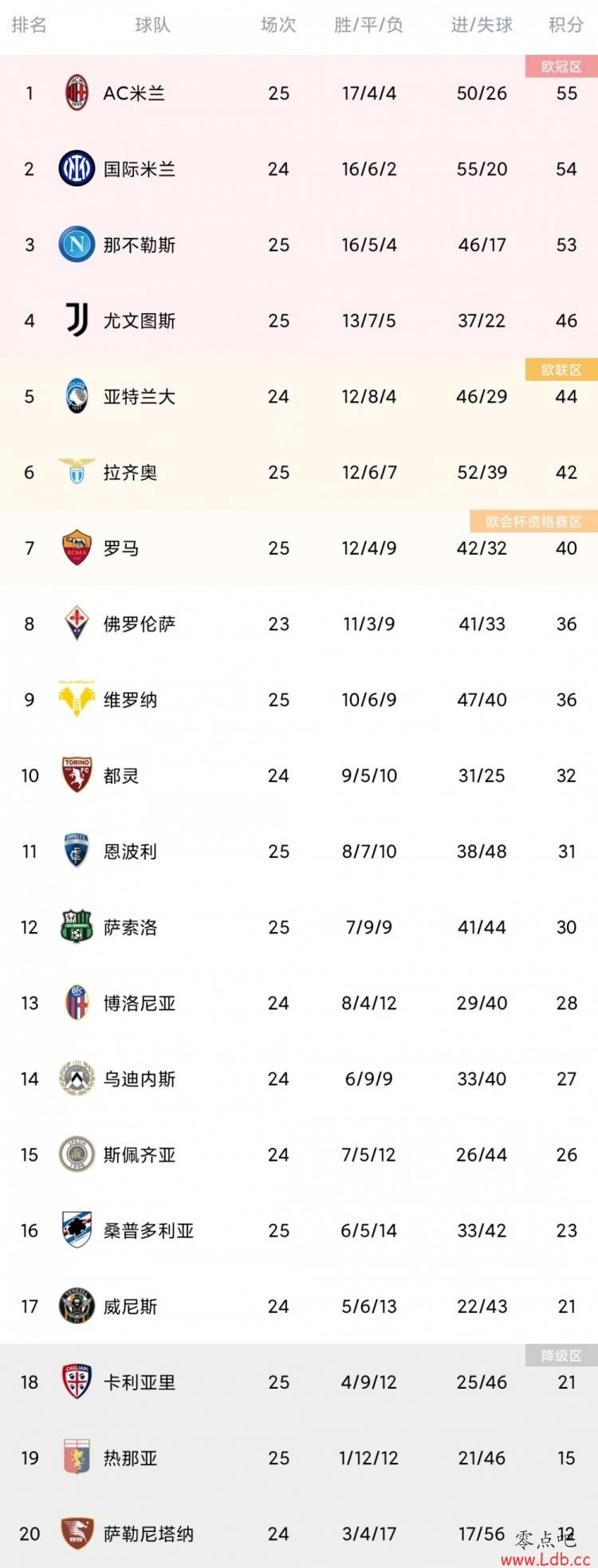This screenshot has height=1568, width=598.
Task: Click the 萨勒尼塔纳 team name
Action: click(148, 1533)
